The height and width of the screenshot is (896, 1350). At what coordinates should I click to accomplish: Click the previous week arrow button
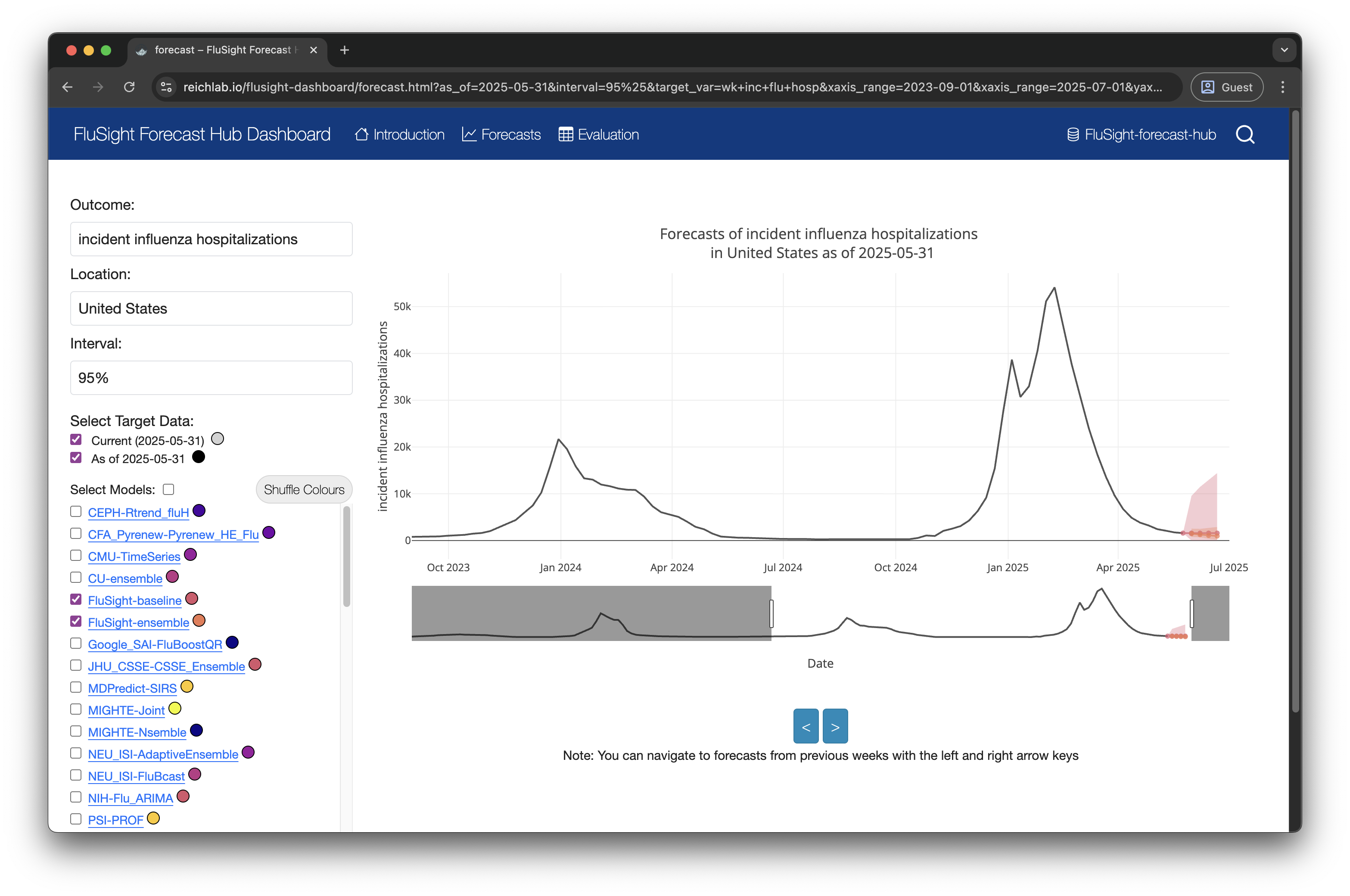coord(806,726)
